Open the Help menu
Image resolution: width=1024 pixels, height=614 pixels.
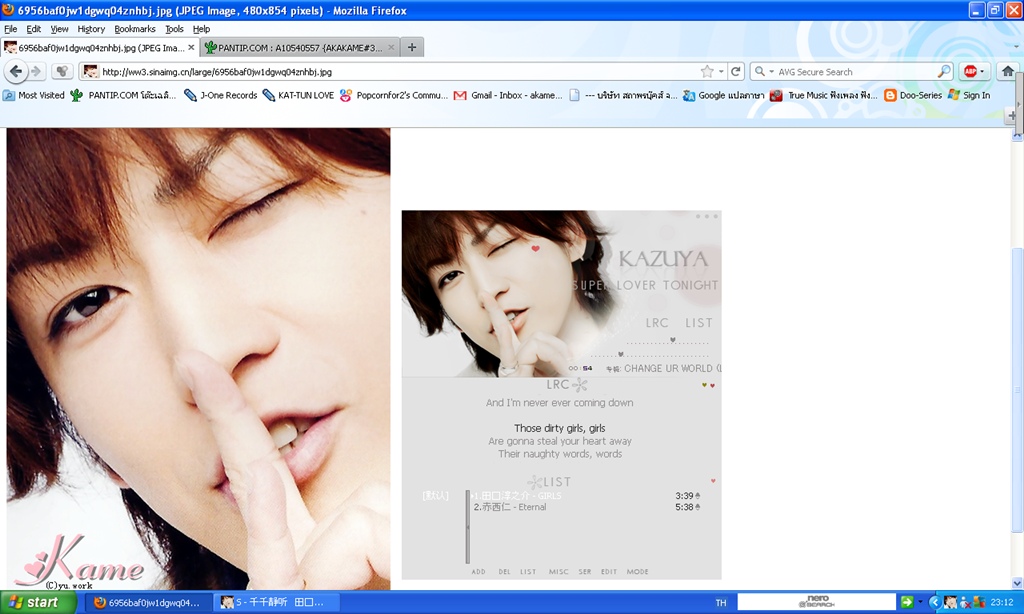[201, 29]
